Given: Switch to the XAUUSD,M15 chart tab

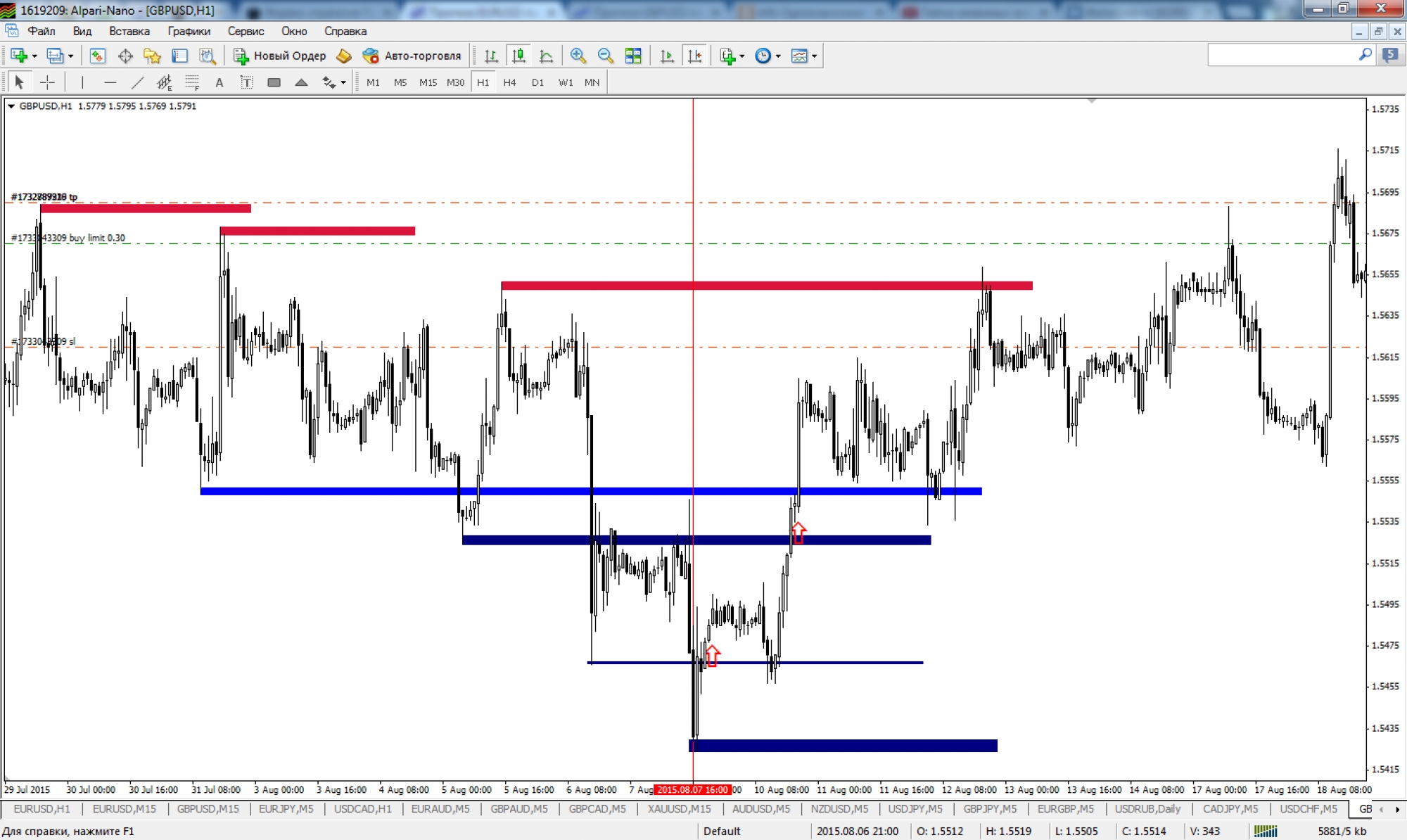Looking at the screenshot, I should tap(679, 808).
